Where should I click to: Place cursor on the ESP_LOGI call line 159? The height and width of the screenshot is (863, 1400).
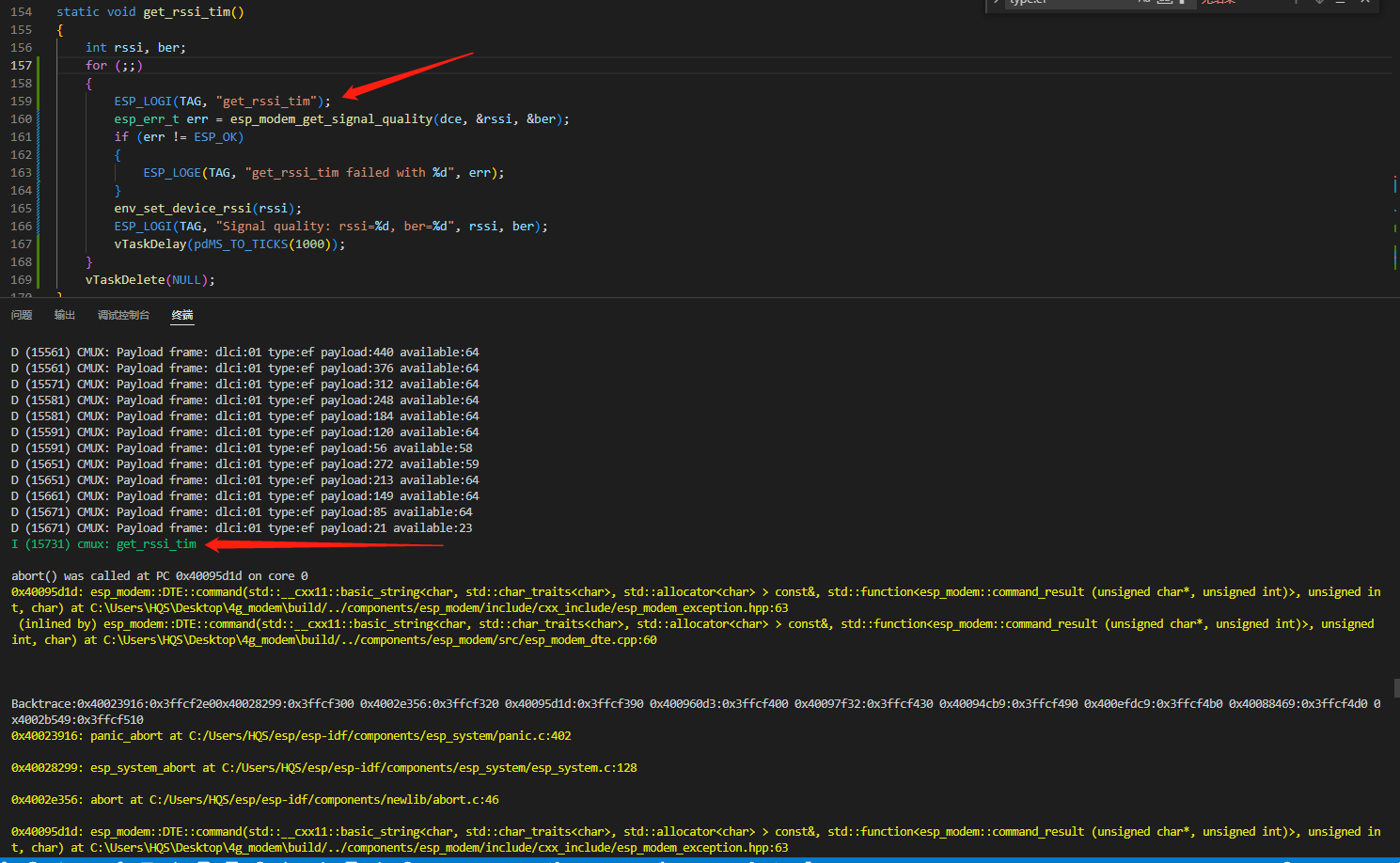[x=221, y=101]
